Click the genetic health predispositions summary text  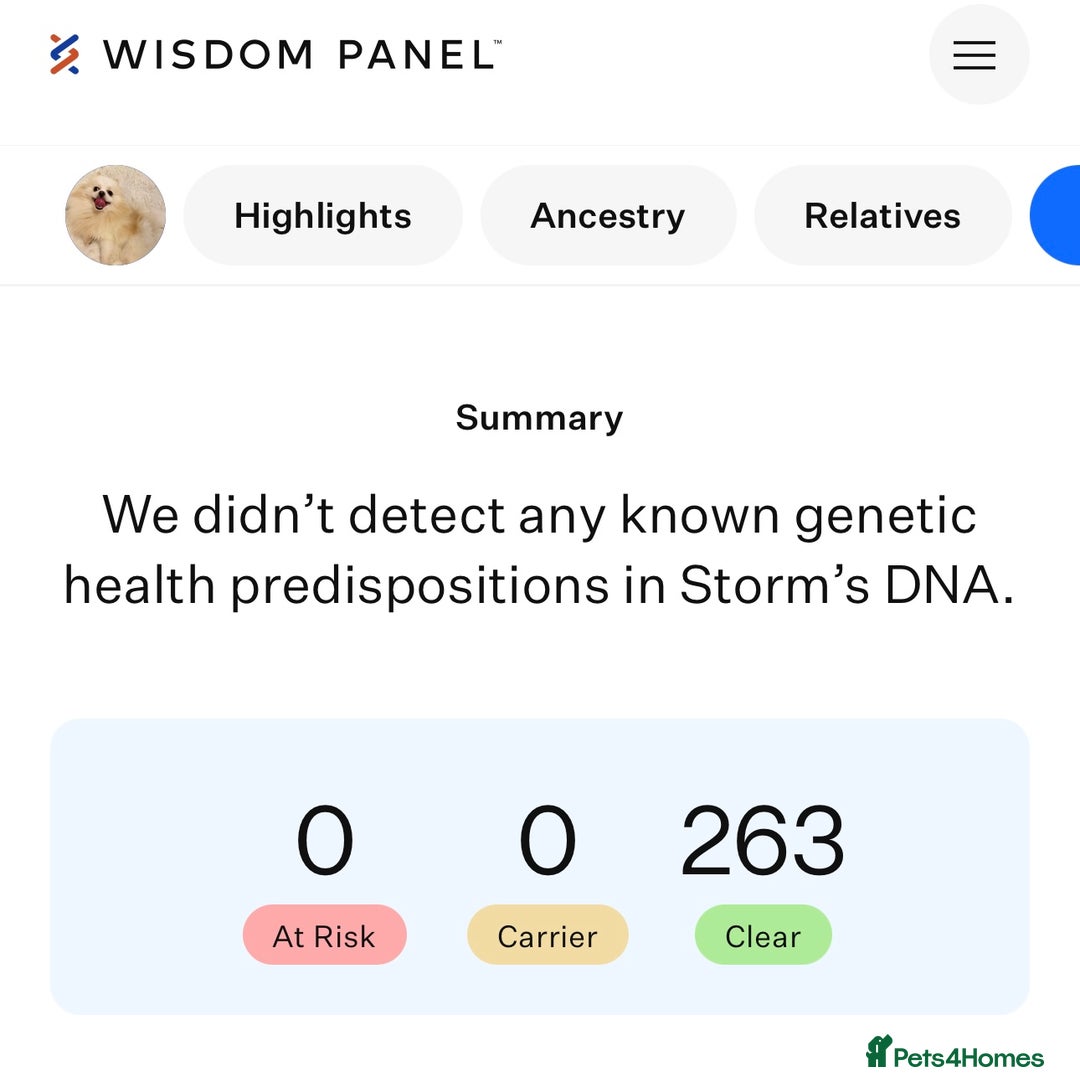539,550
